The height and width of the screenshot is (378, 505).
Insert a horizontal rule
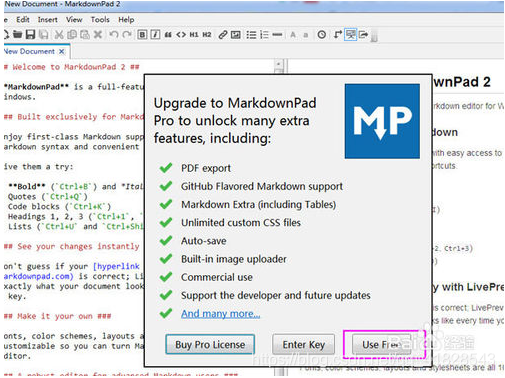(277, 35)
